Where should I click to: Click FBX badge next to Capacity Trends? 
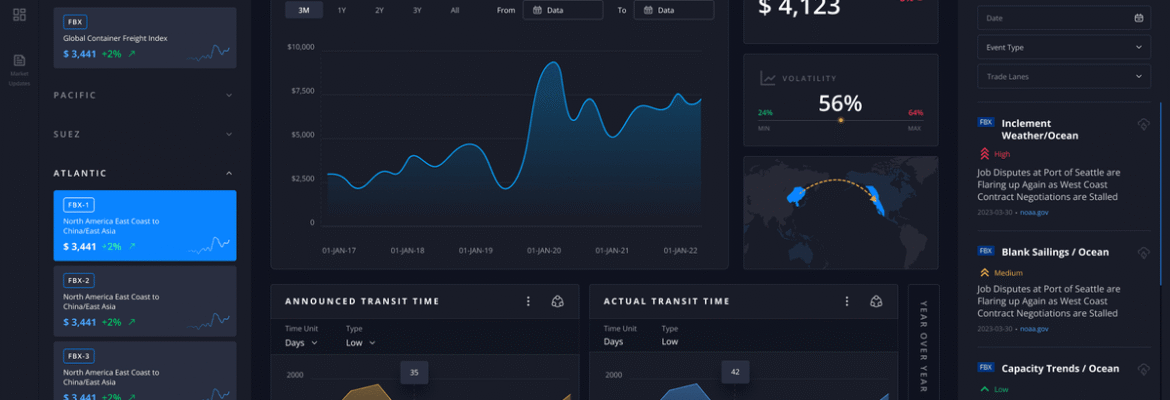click(986, 368)
